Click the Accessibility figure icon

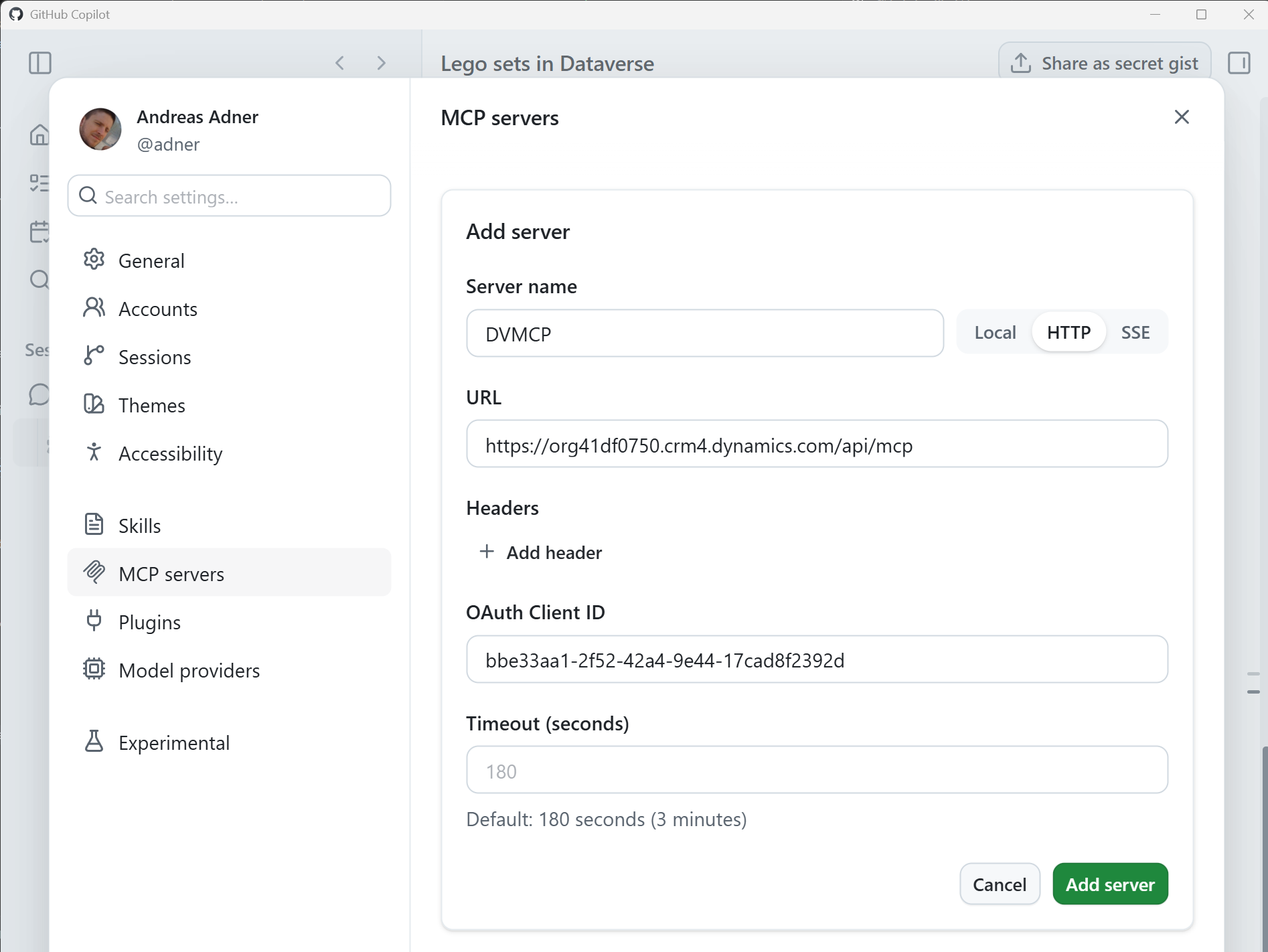94,453
